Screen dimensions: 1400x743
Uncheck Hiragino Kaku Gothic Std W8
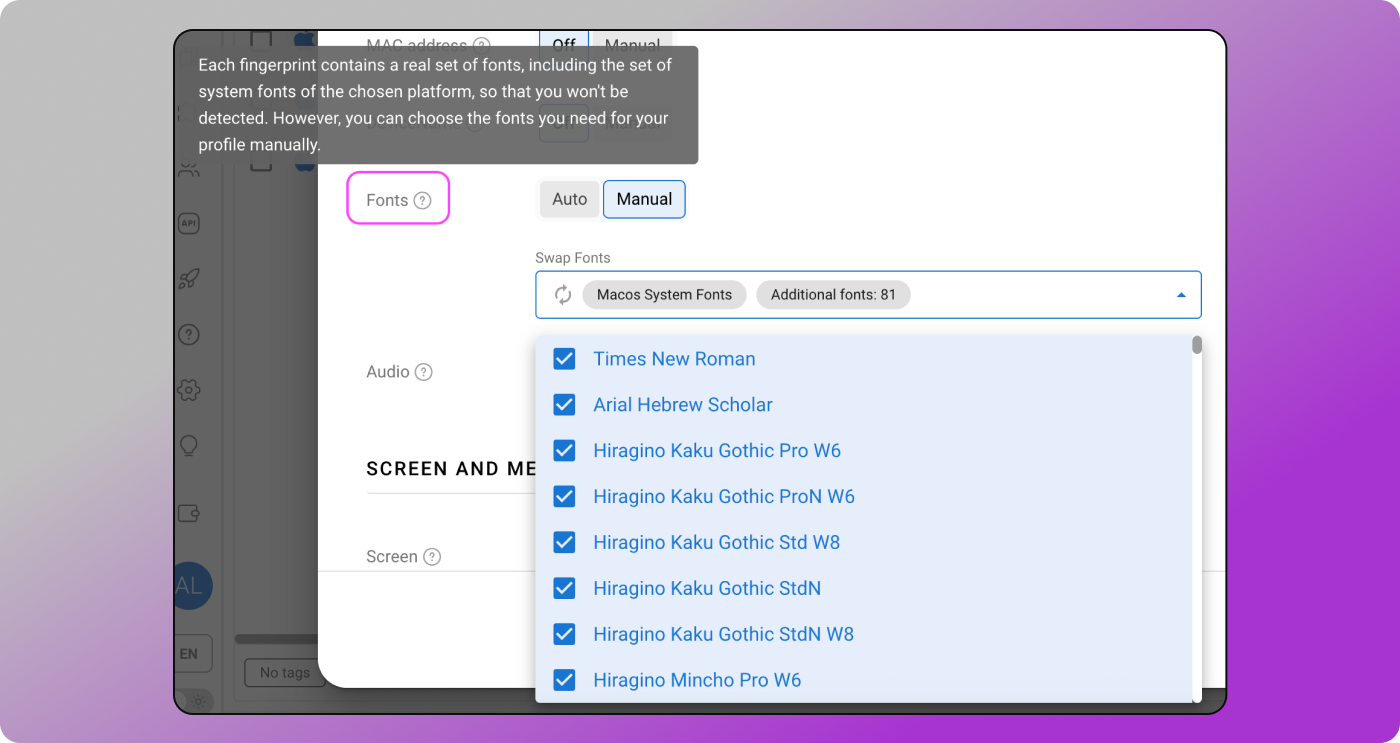pyautogui.click(x=564, y=543)
